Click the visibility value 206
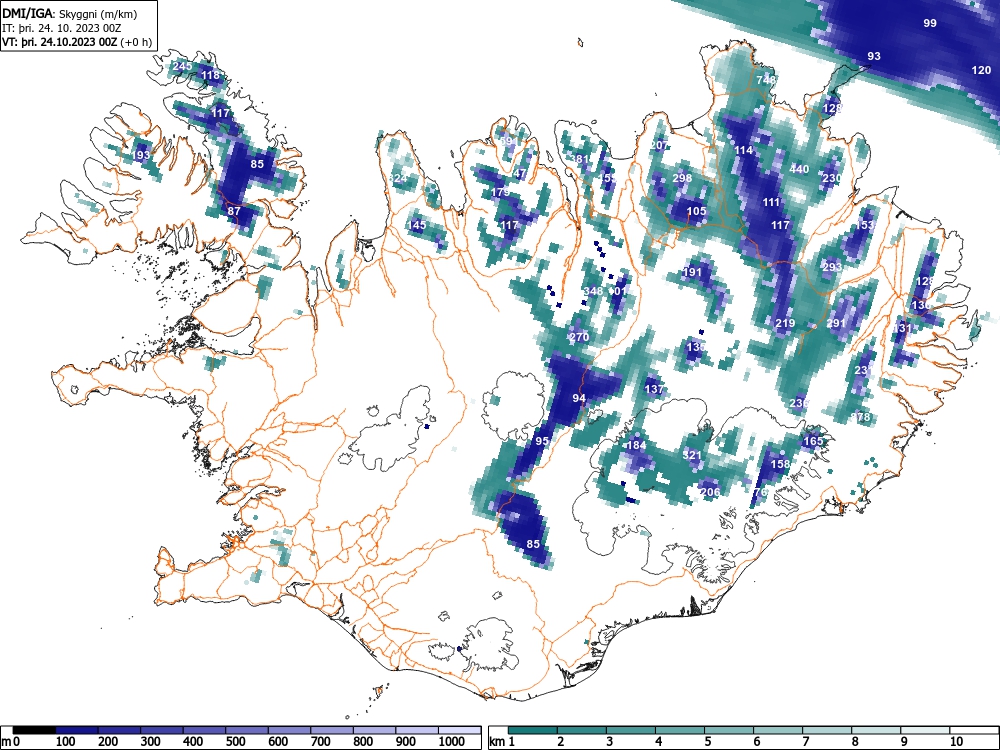Image resolution: width=1000 pixels, height=750 pixels. pos(710,492)
